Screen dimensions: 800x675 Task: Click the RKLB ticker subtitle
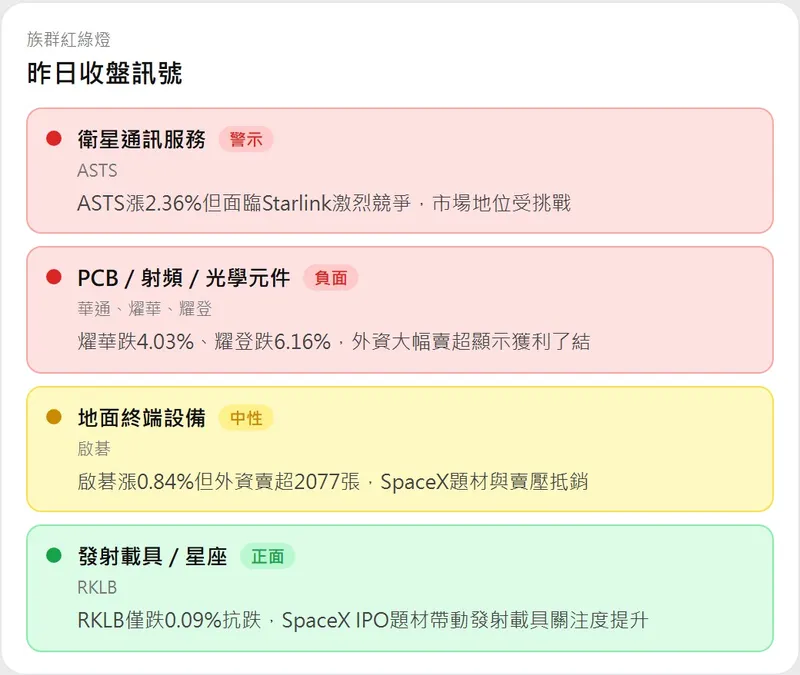click(97, 587)
